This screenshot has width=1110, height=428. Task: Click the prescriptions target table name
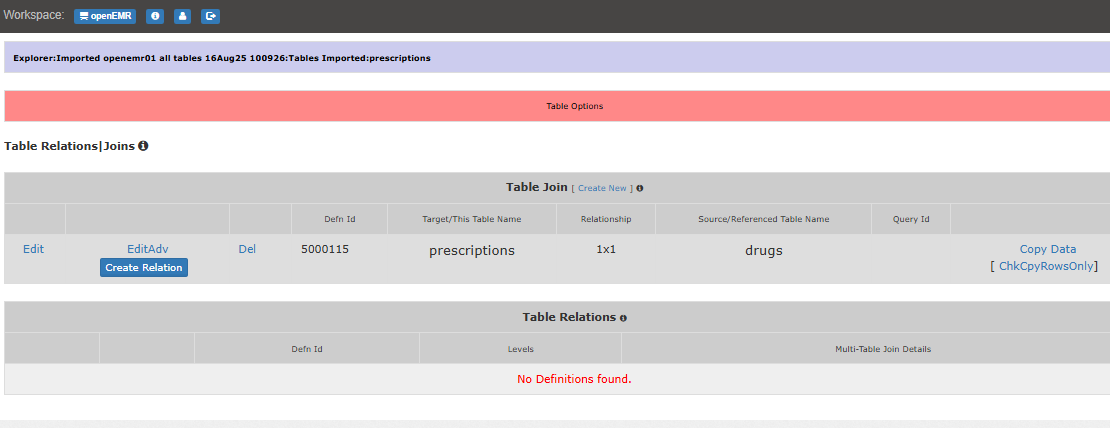click(471, 250)
